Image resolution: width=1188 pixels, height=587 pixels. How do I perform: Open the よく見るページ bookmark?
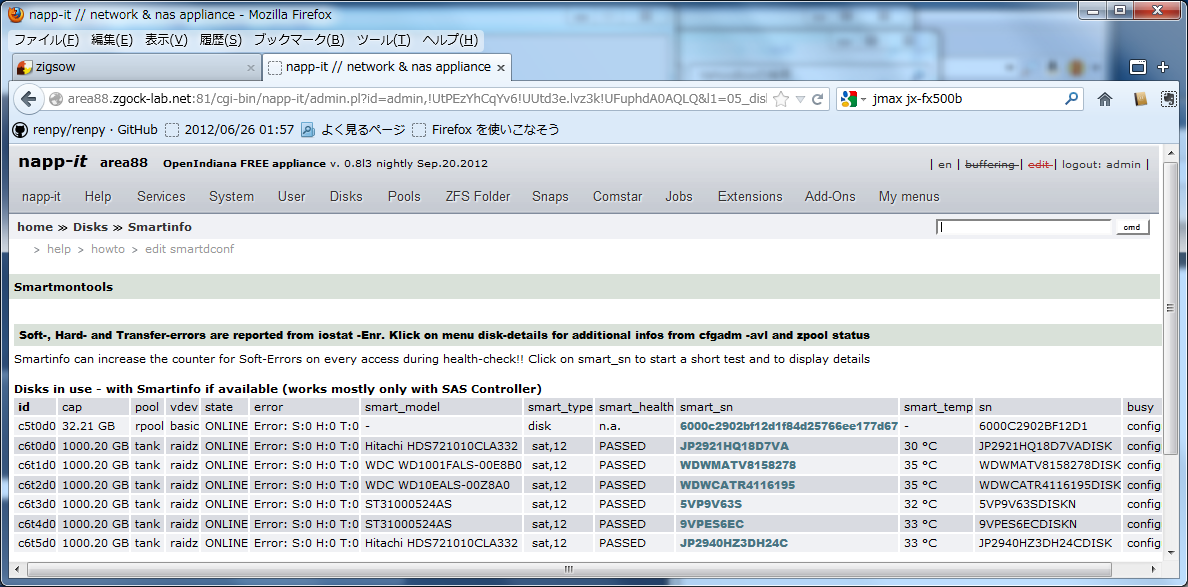pos(353,130)
